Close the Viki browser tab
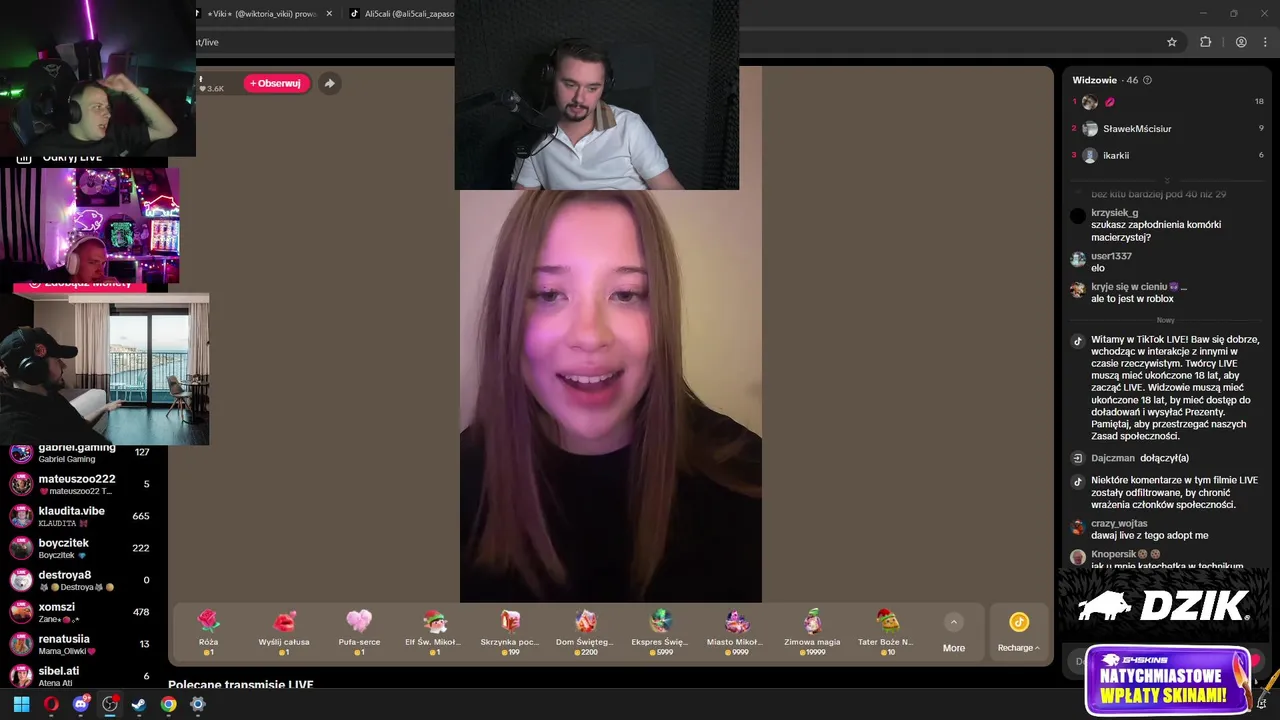1280x720 pixels. pos(329,14)
